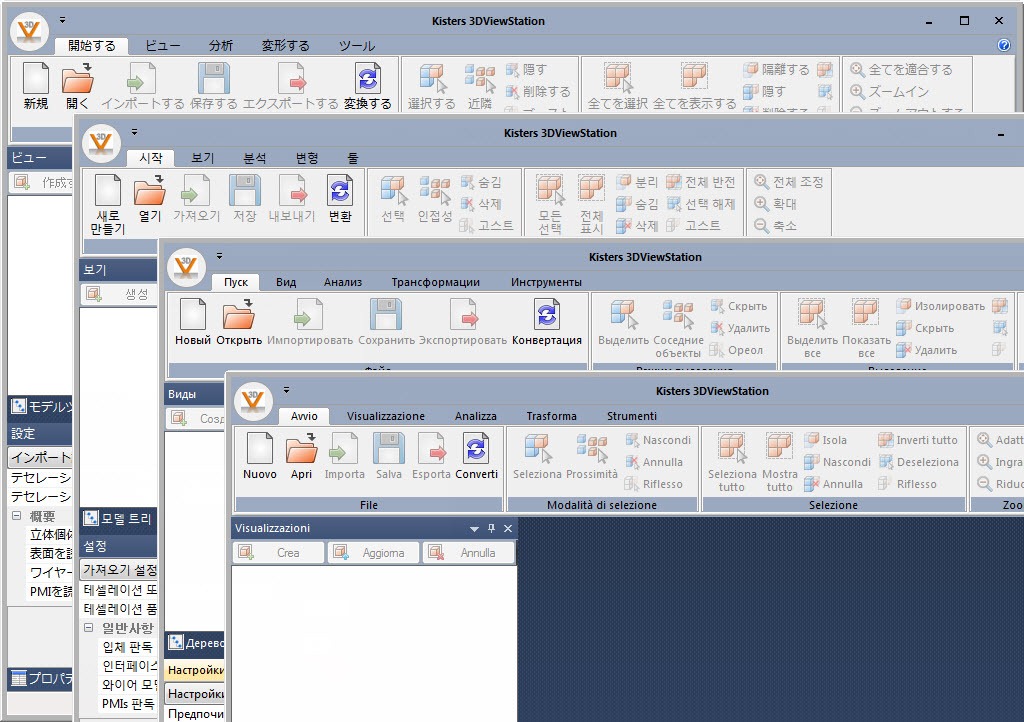Click the Crea button in Visualizzazioni
Viewport: 1024px width, 722px height.
(279, 553)
